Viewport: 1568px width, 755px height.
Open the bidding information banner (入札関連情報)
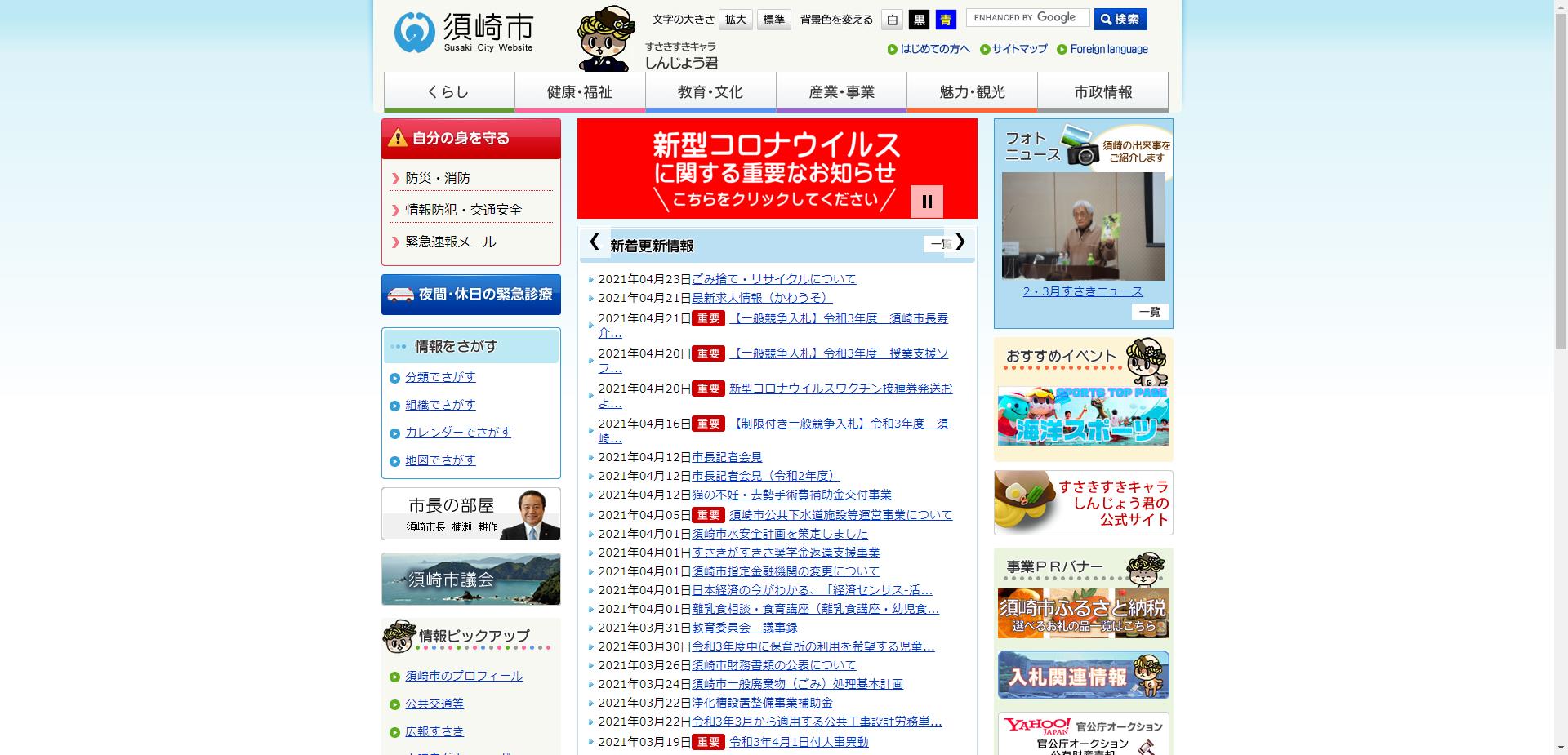(1083, 675)
